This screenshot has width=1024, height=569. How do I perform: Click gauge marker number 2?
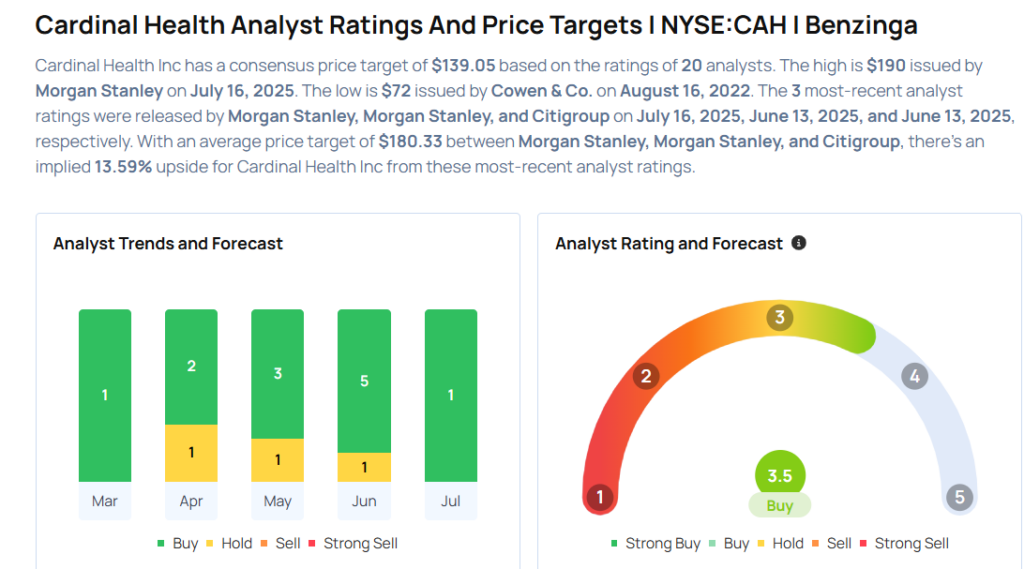point(646,376)
